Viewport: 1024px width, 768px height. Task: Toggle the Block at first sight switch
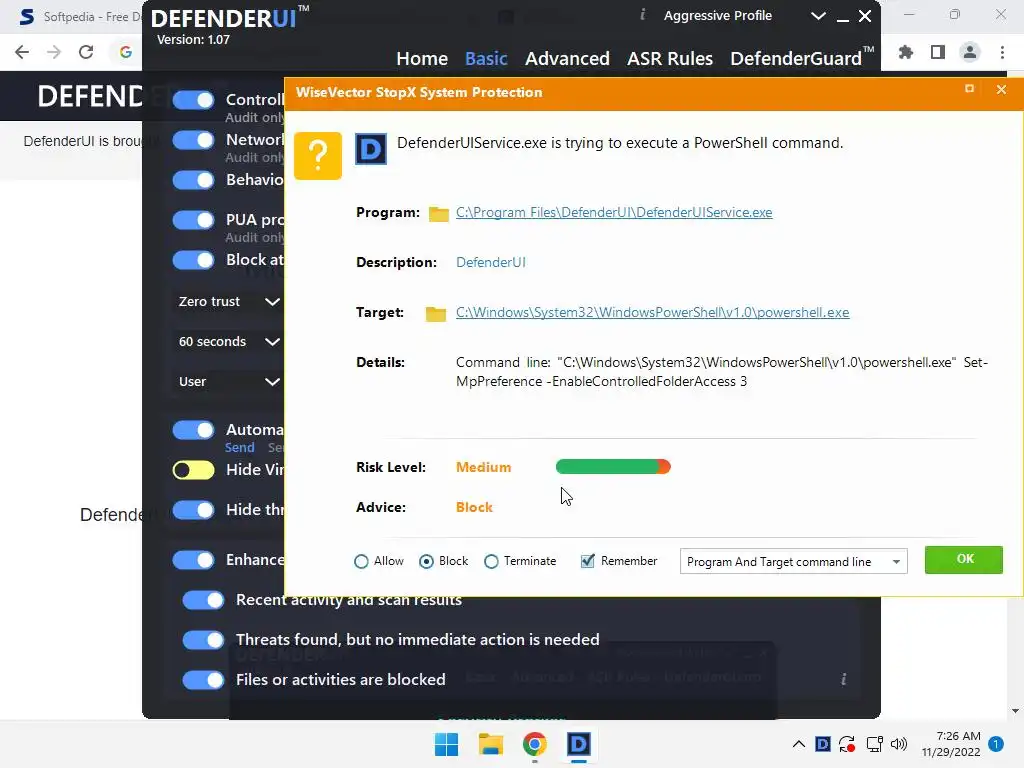coord(193,260)
